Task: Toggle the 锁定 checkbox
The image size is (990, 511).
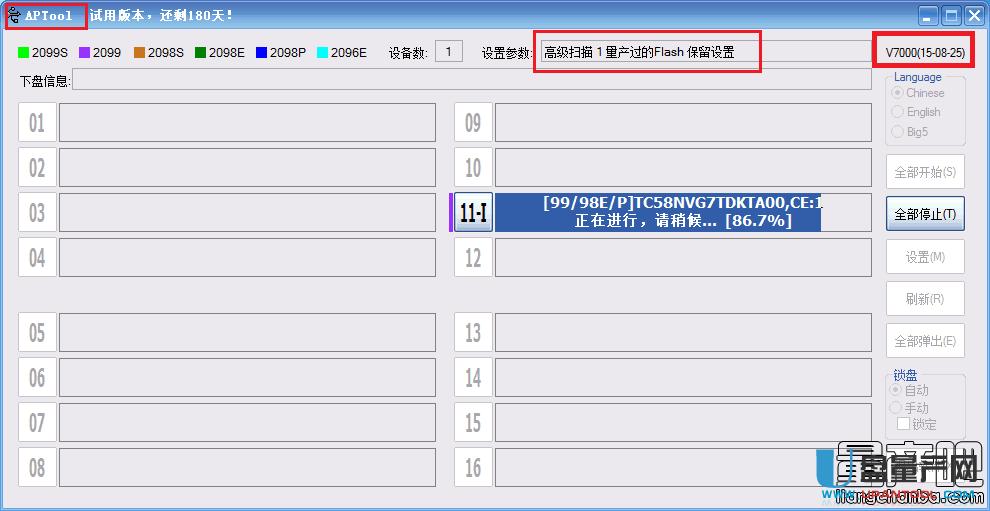Action: click(x=904, y=424)
